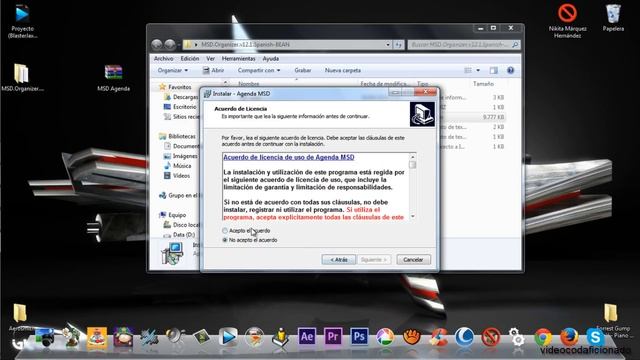Select Música in the Explorer sidebar
This screenshot has height=360, width=640.
pos(178,166)
